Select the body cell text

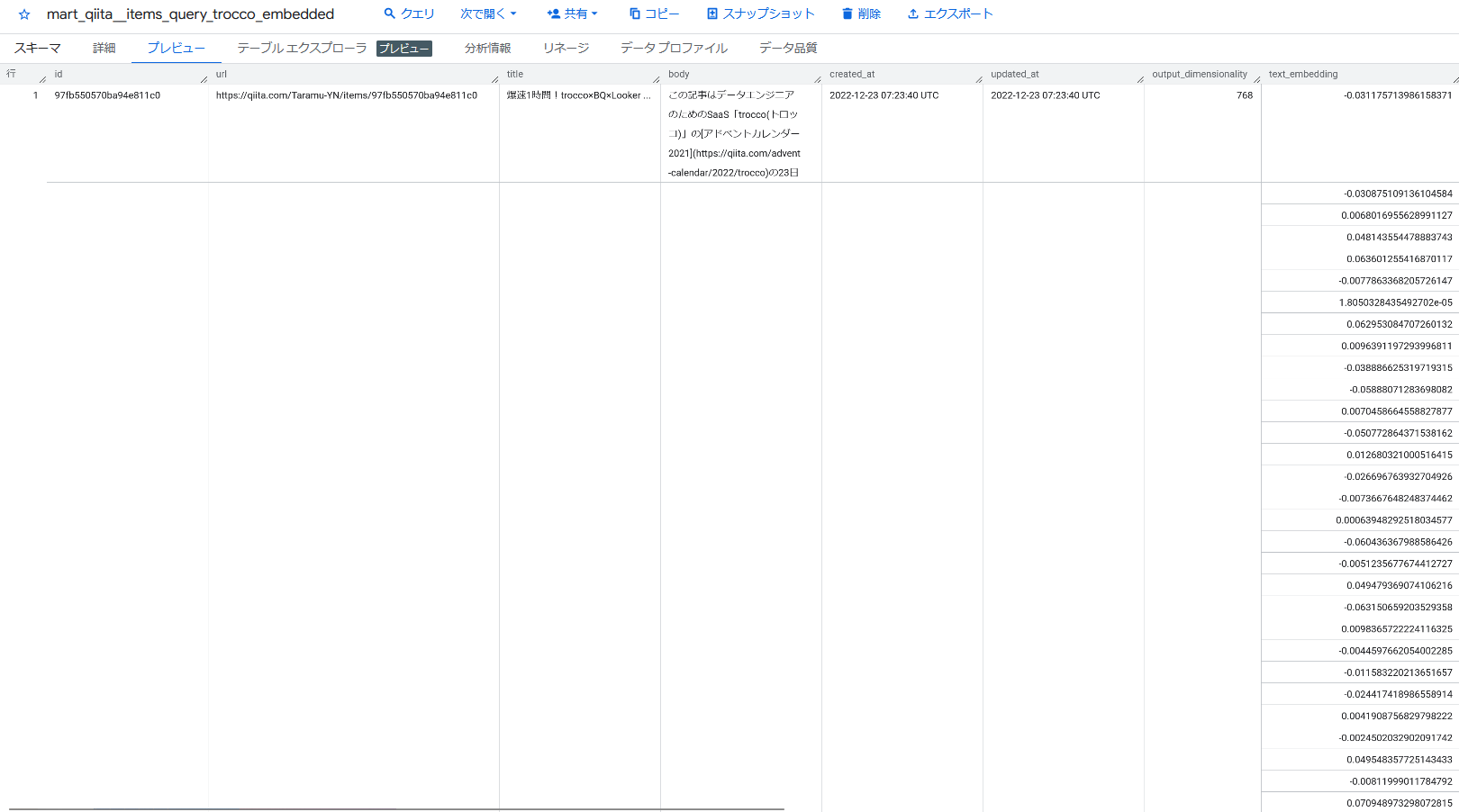point(734,133)
